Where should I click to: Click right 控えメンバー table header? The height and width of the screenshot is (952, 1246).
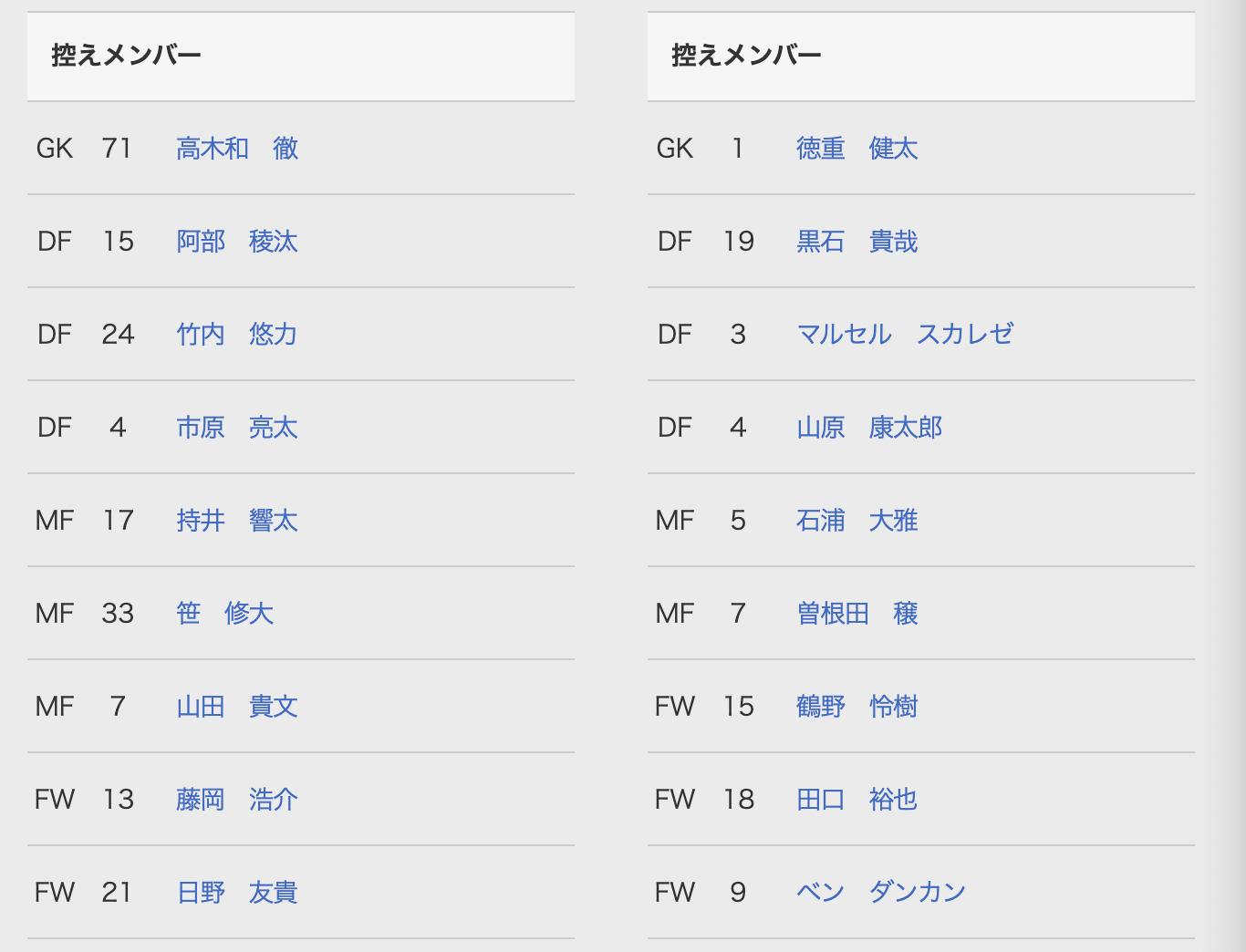coord(746,56)
